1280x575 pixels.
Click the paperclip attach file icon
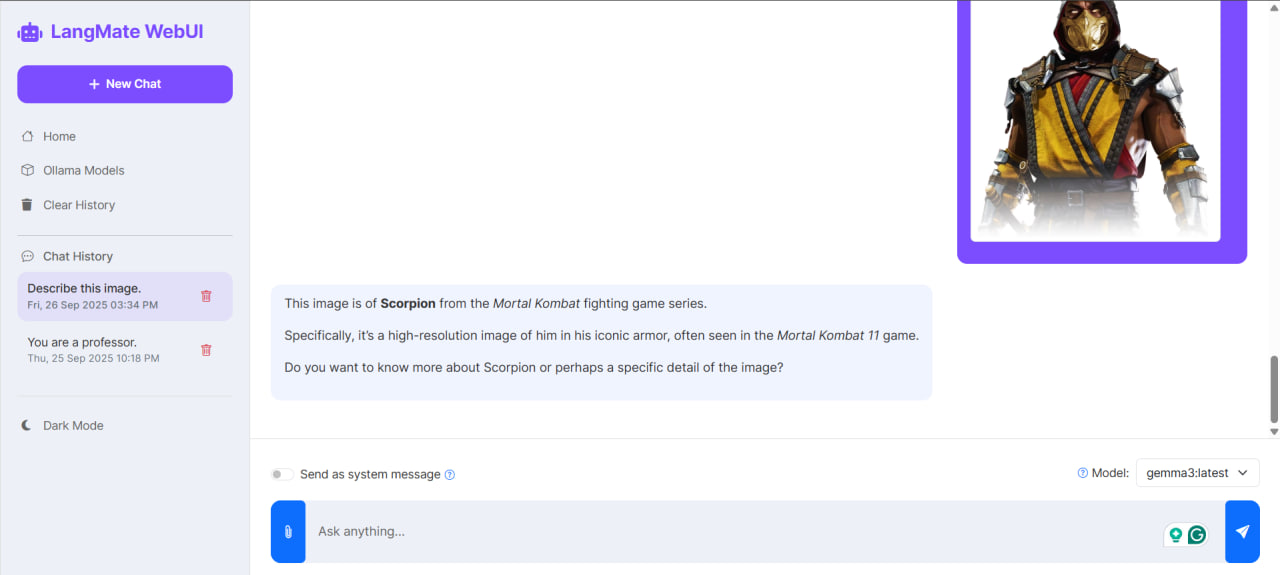point(288,532)
